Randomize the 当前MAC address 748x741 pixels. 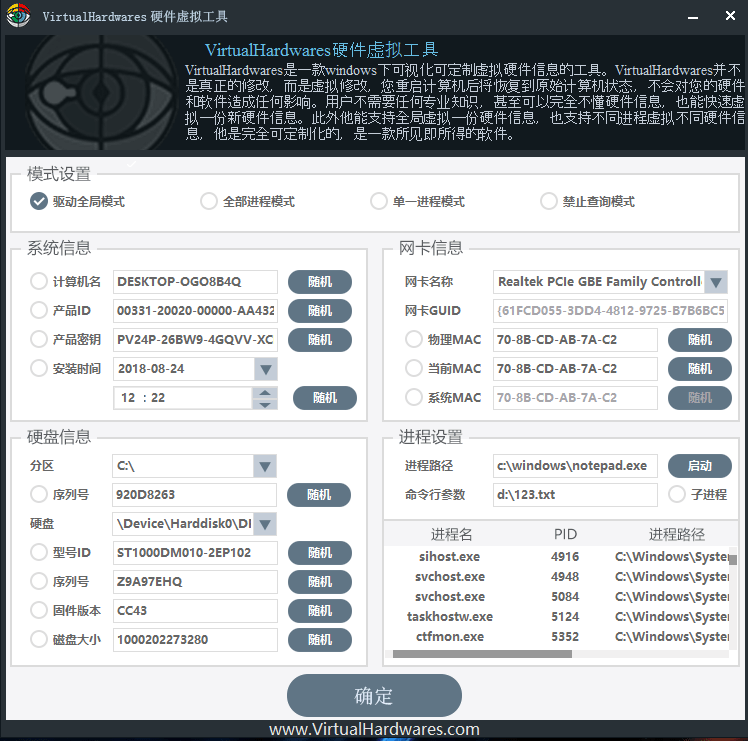[700, 369]
